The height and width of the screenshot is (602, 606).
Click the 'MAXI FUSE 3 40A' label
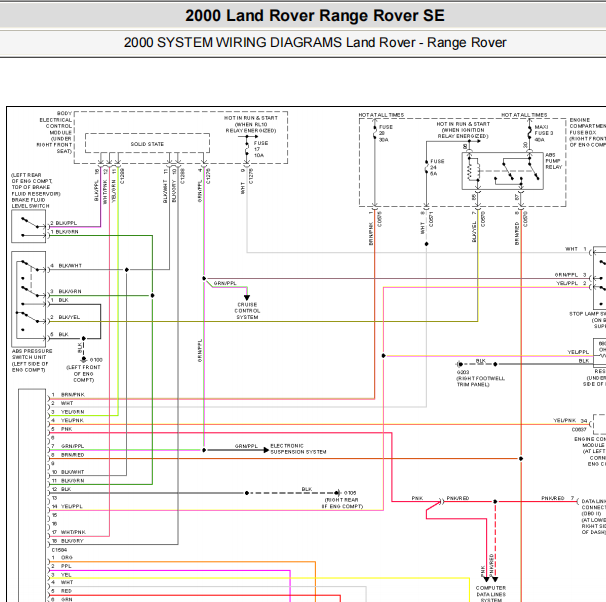544,133
